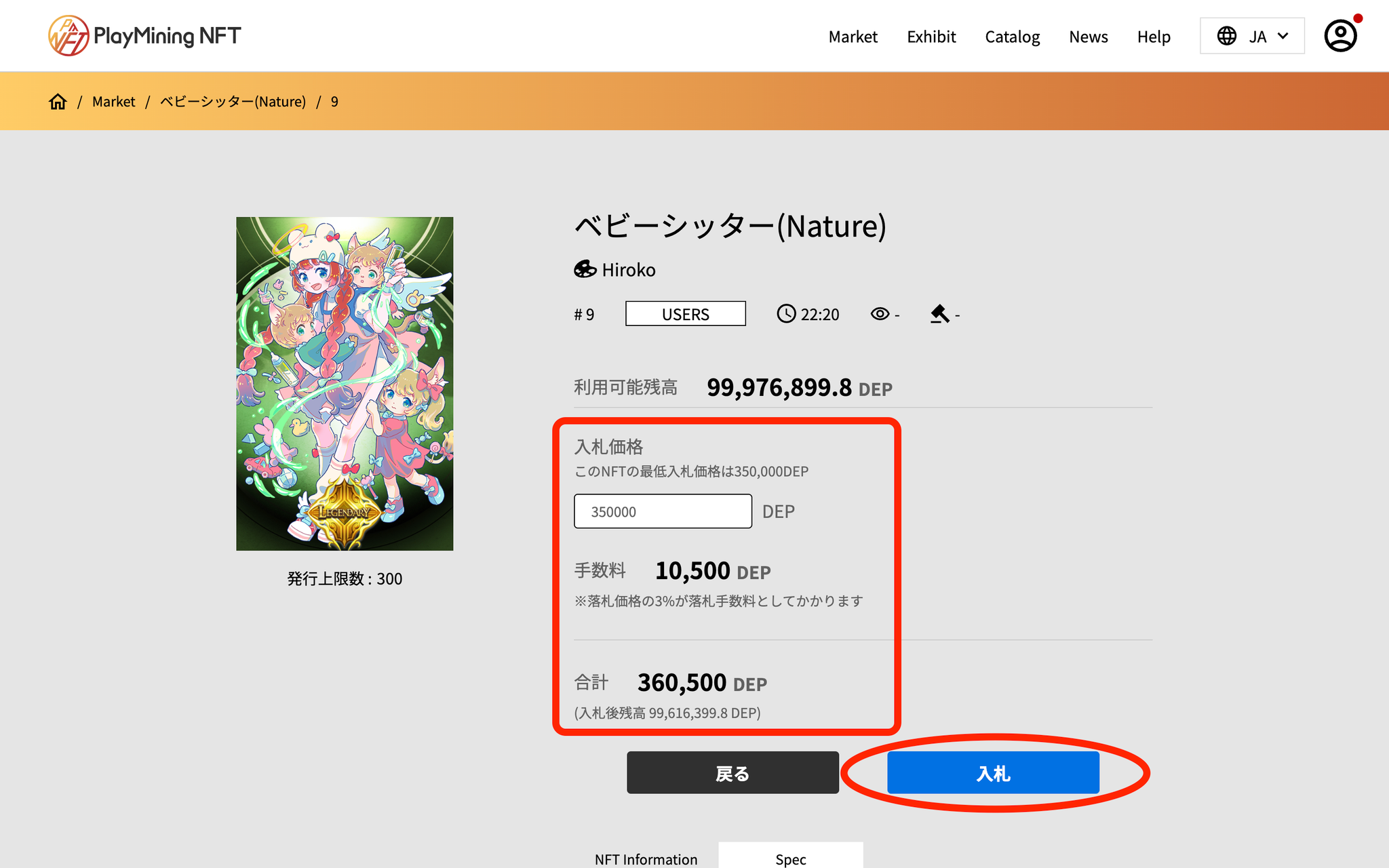This screenshot has width=1389, height=868.
Task: Click the minimum bid 350,000DEP note
Action: [x=691, y=471]
